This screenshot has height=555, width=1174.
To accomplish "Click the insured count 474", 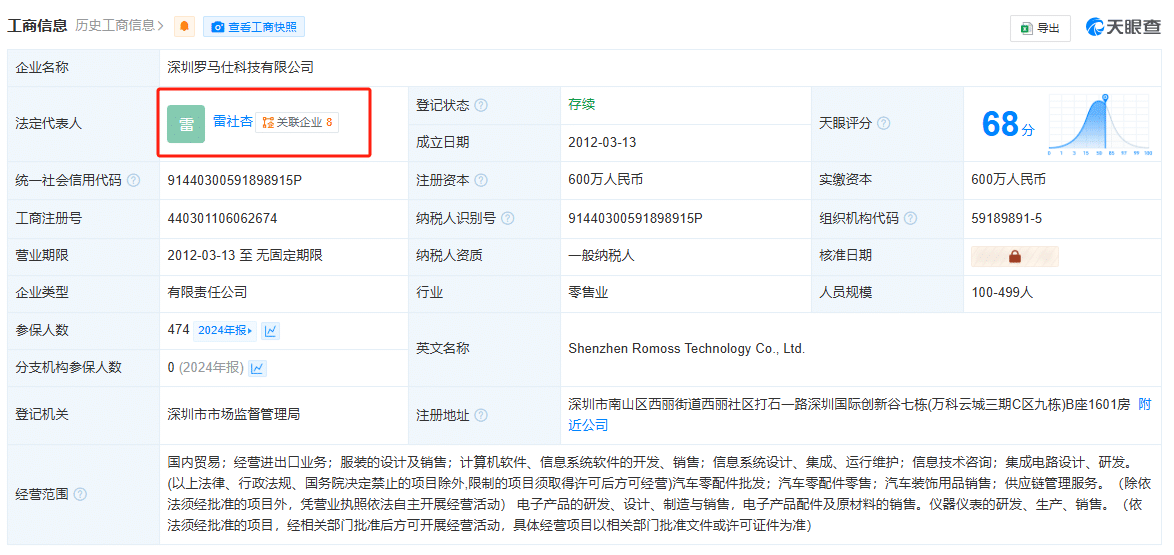I will click(178, 330).
